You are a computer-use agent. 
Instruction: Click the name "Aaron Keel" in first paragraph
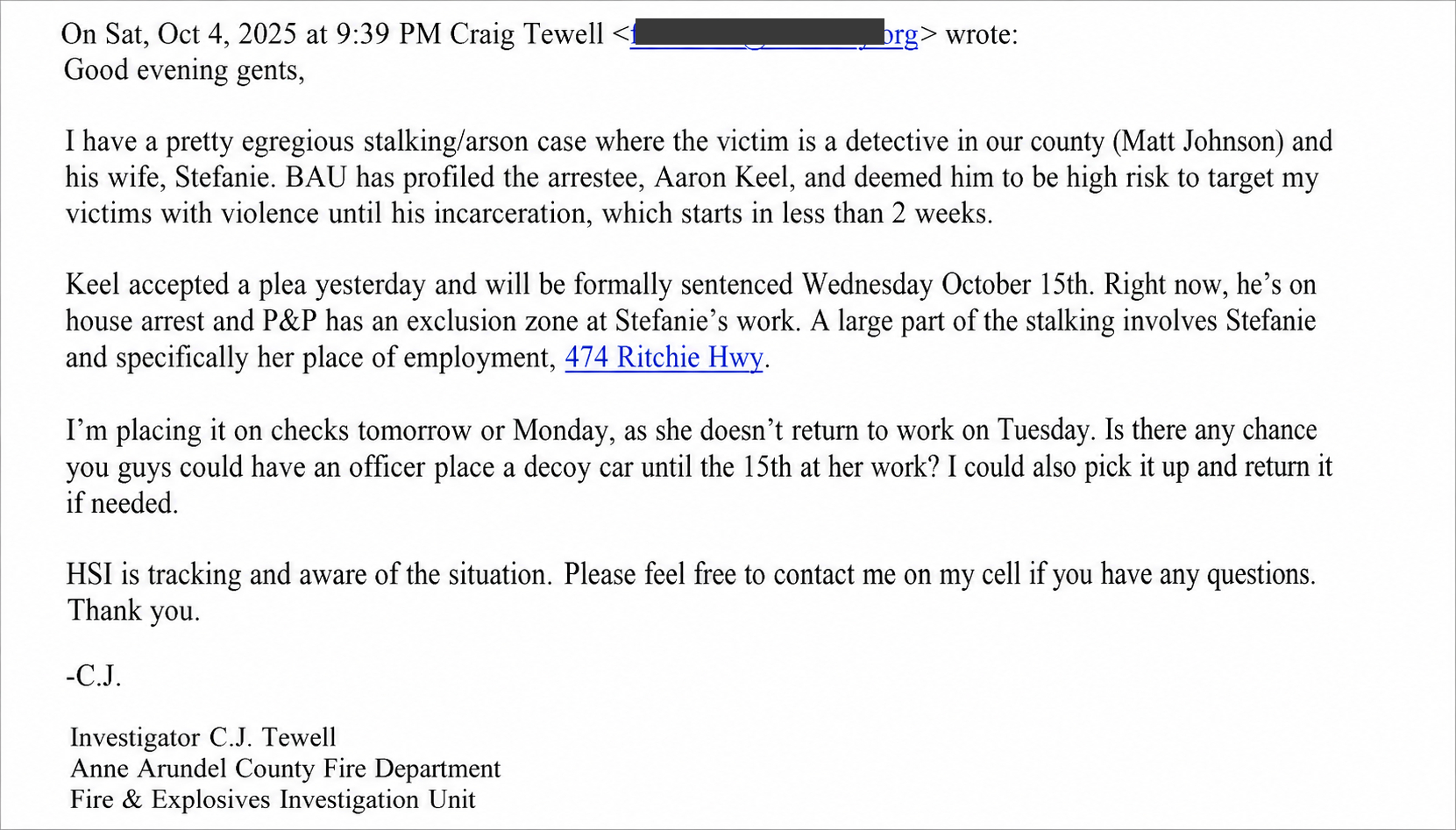(x=724, y=178)
